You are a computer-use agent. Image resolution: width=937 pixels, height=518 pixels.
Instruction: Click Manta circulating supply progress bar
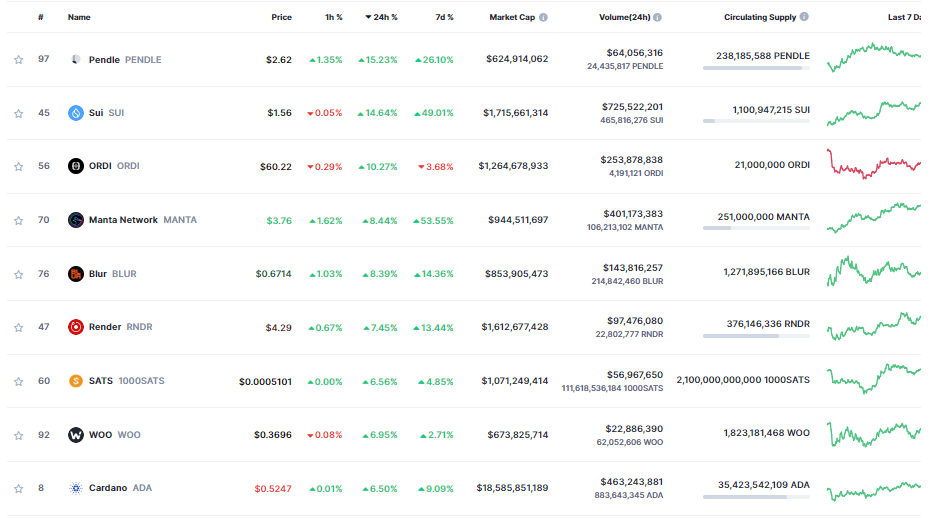coord(756,228)
